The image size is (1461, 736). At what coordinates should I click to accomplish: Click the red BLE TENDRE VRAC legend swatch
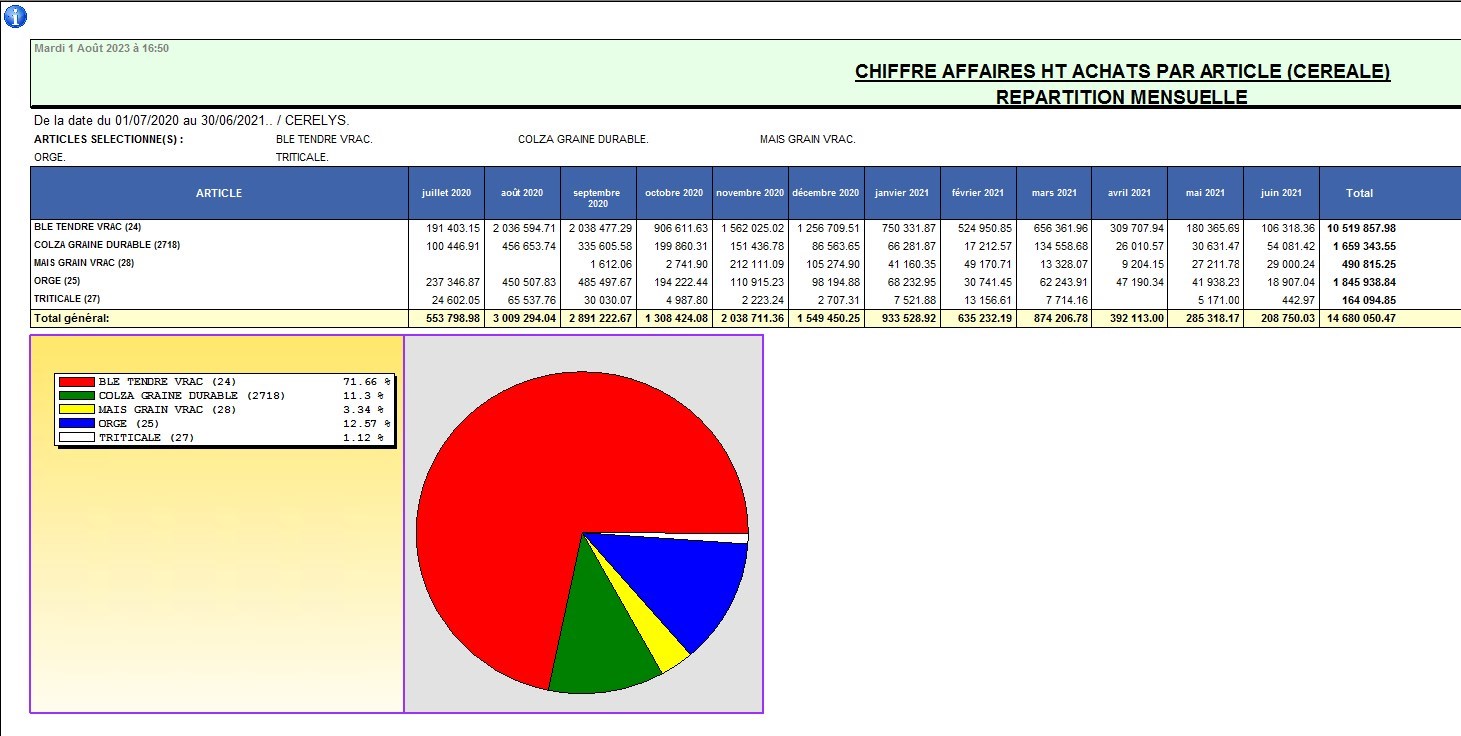point(76,382)
